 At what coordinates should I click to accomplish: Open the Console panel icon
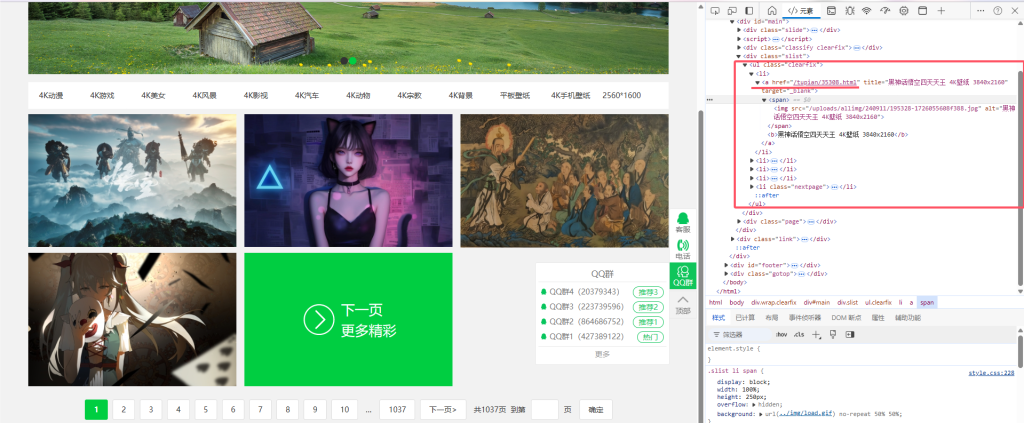click(831, 10)
